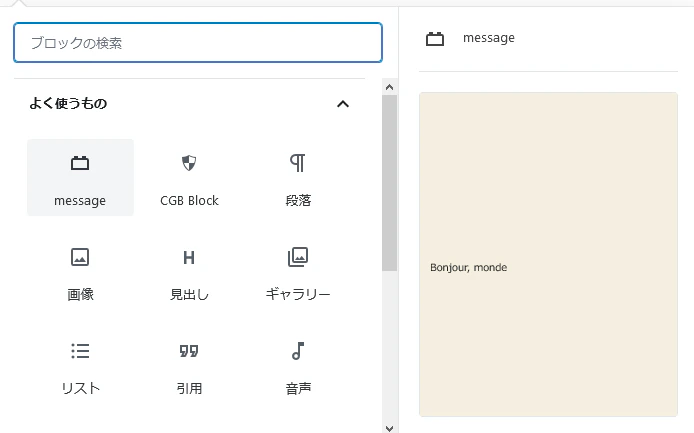
Task: Click the 音声 label
Action: 298,388
